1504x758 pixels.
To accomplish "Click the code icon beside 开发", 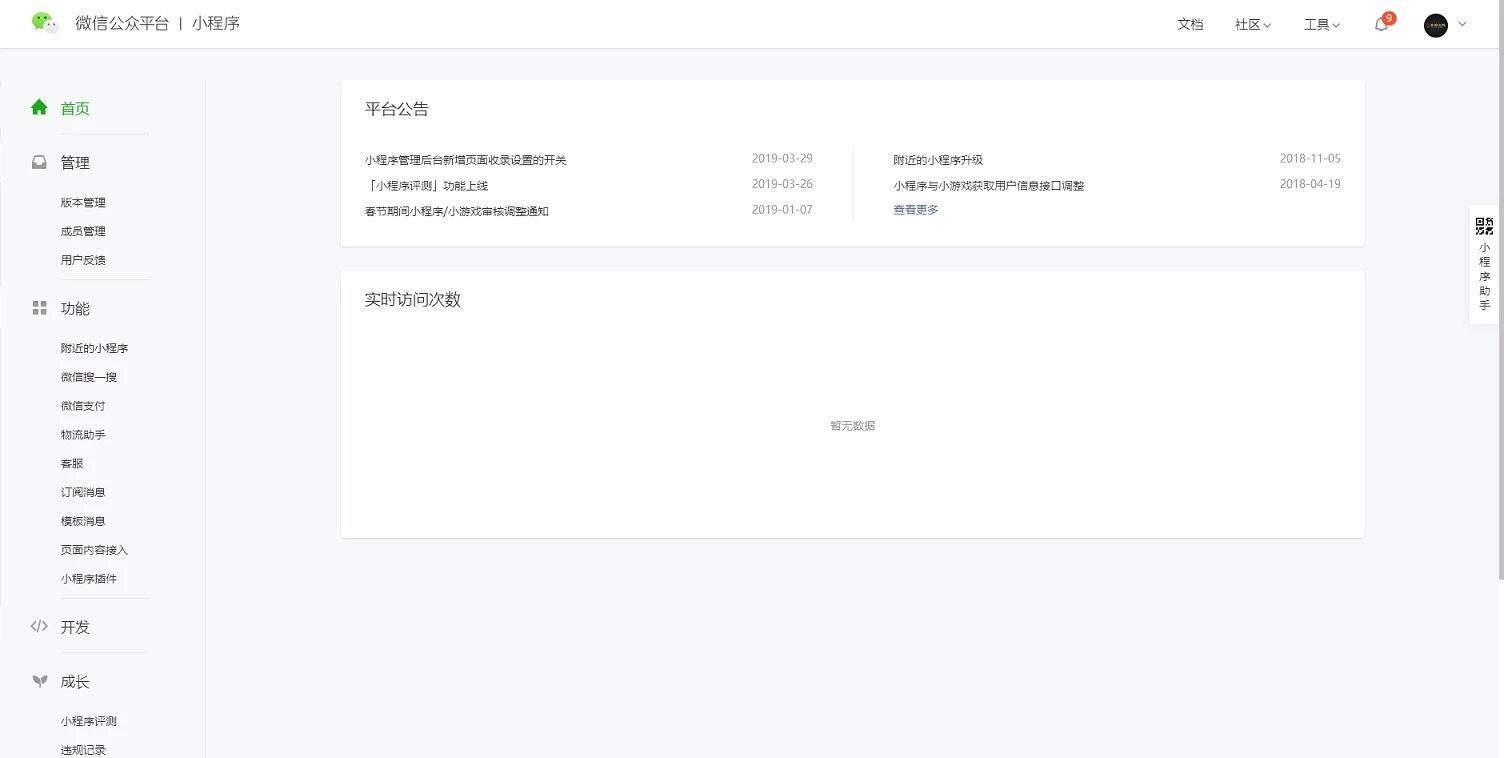I will pos(39,626).
